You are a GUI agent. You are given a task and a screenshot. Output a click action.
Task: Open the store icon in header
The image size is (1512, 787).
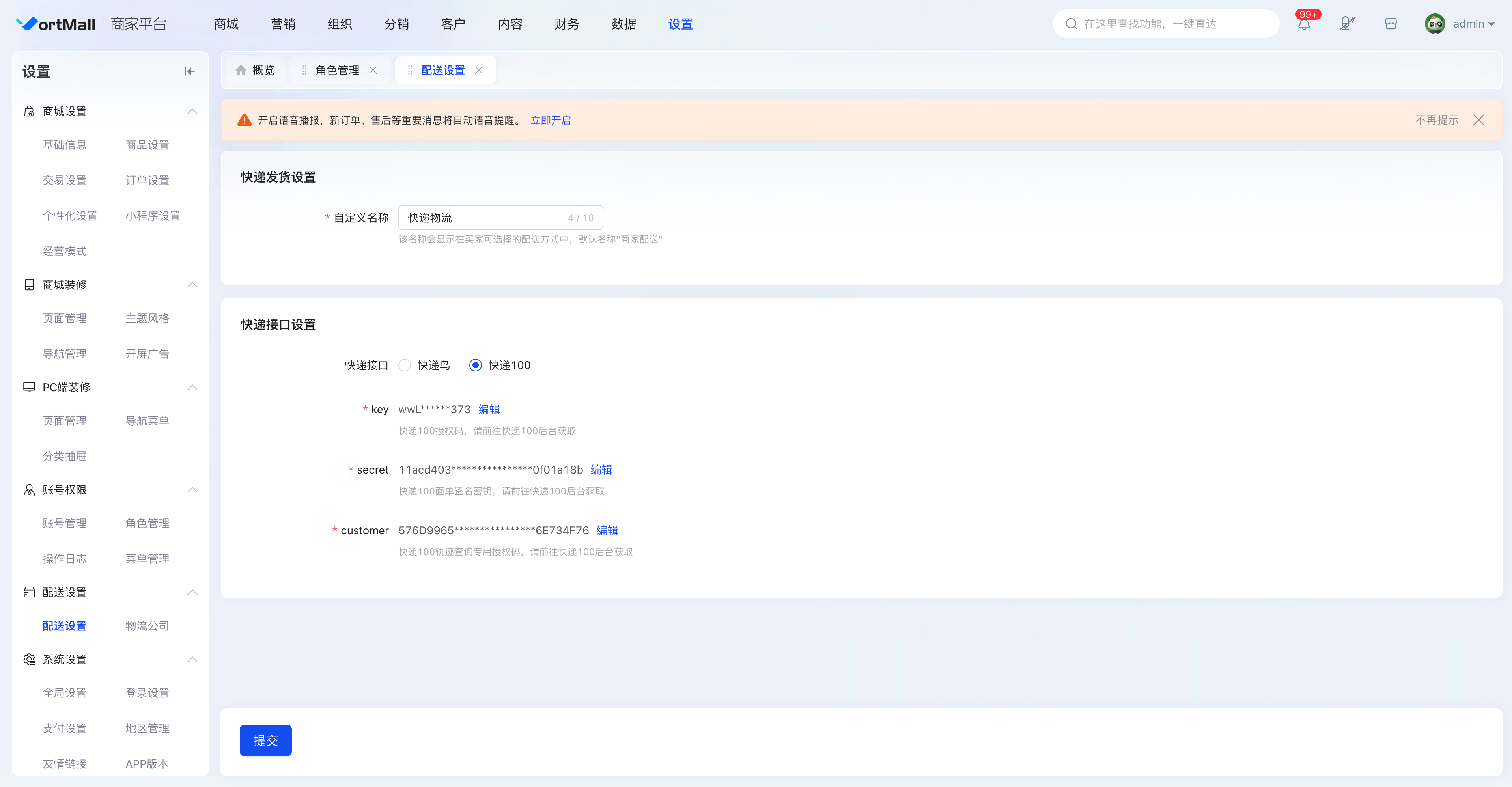pyautogui.click(x=1391, y=24)
